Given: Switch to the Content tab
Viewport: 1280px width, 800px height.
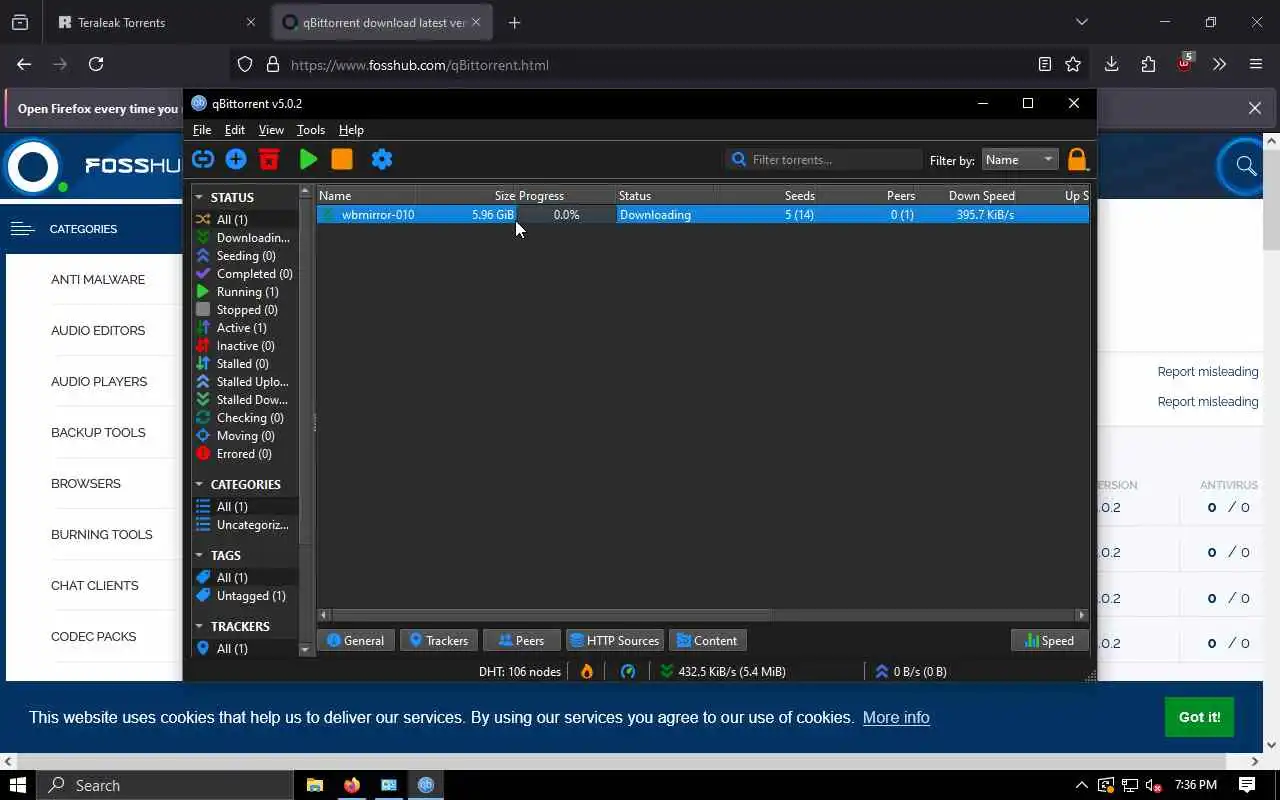Looking at the screenshot, I should pos(708,640).
